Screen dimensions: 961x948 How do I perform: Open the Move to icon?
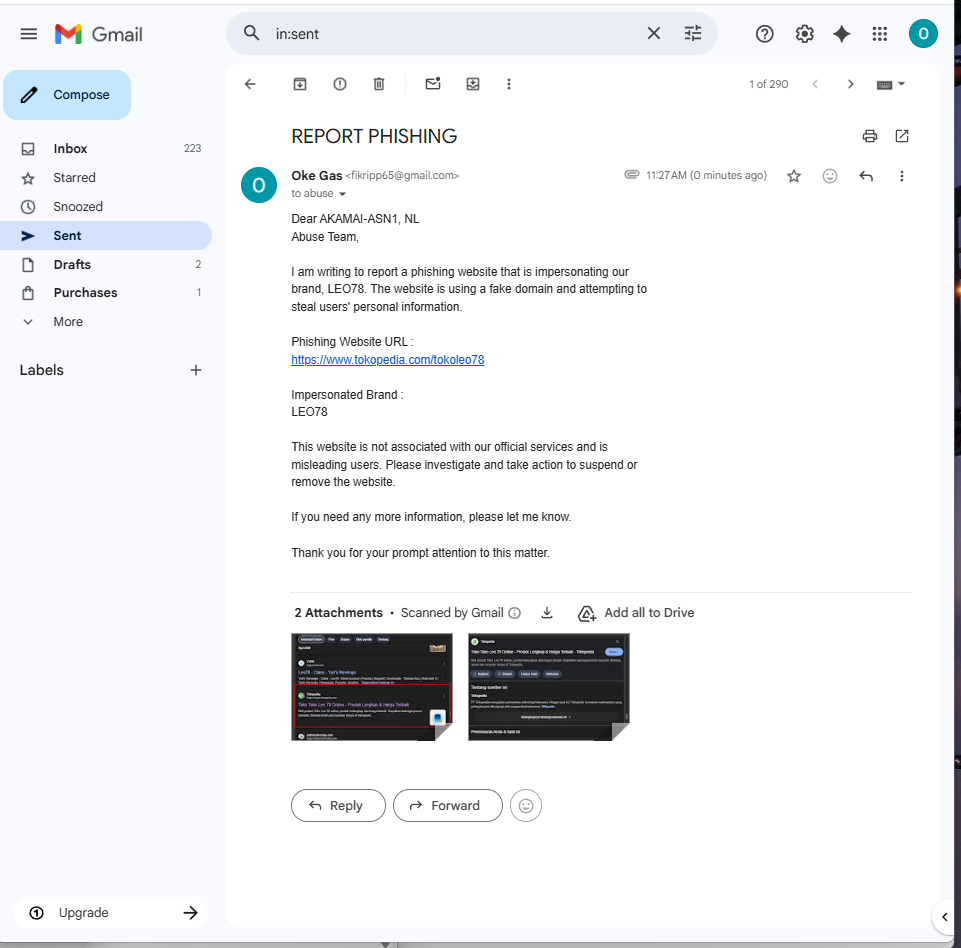tap(473, 84)
